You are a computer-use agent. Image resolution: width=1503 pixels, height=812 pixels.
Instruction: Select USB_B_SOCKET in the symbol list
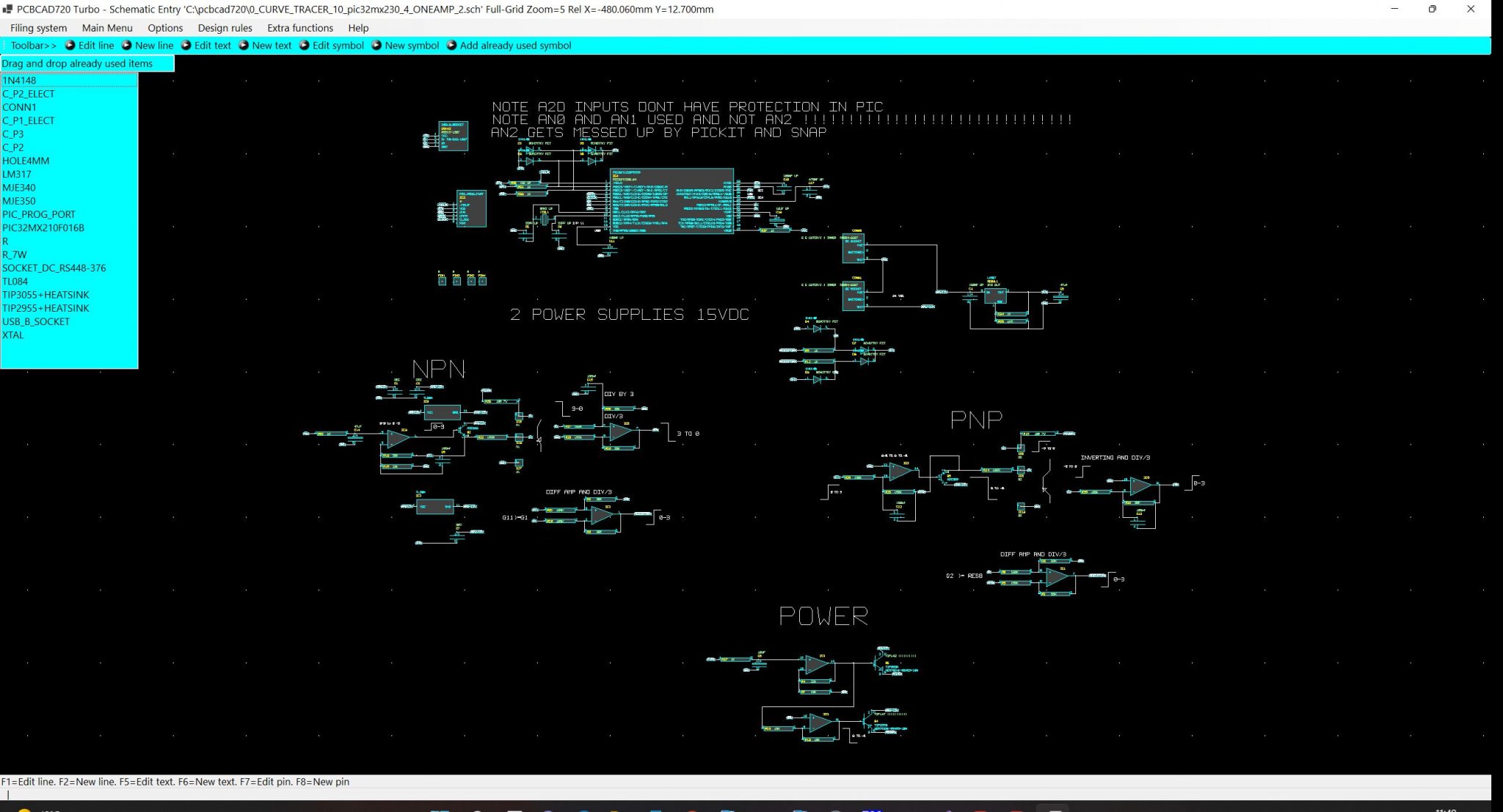coord(69,321)
